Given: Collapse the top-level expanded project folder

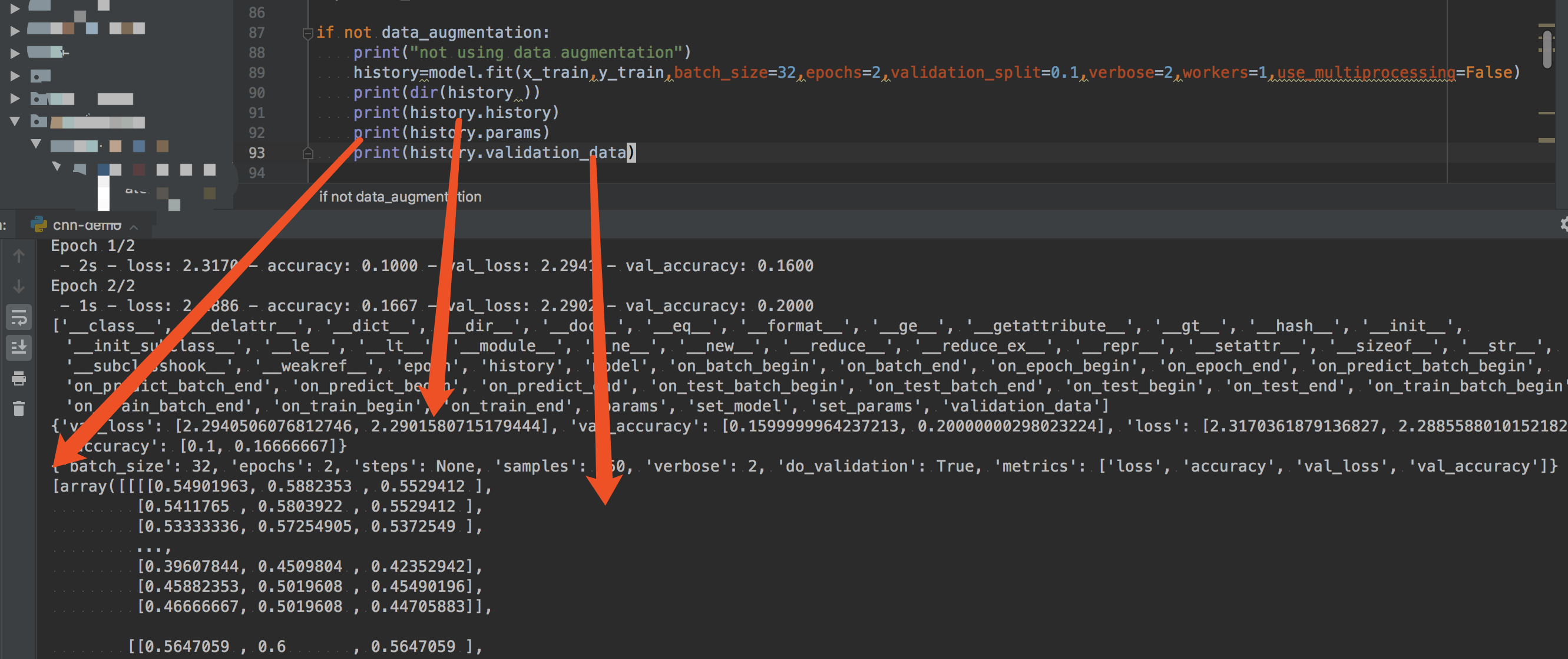Looking at the screenshot, I should pos(15,121).
